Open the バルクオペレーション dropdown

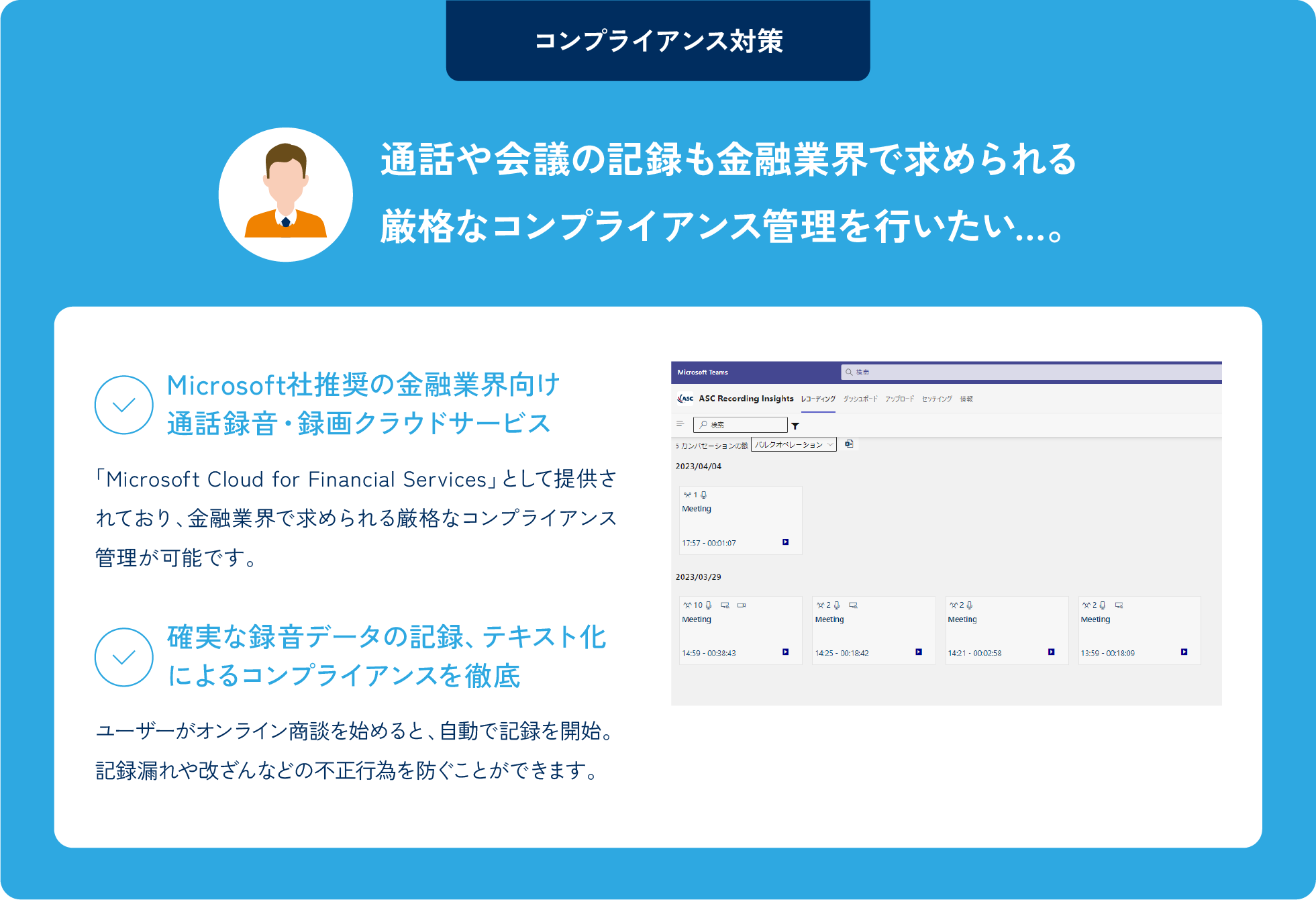pyautogui.click(x=794, y=445)
